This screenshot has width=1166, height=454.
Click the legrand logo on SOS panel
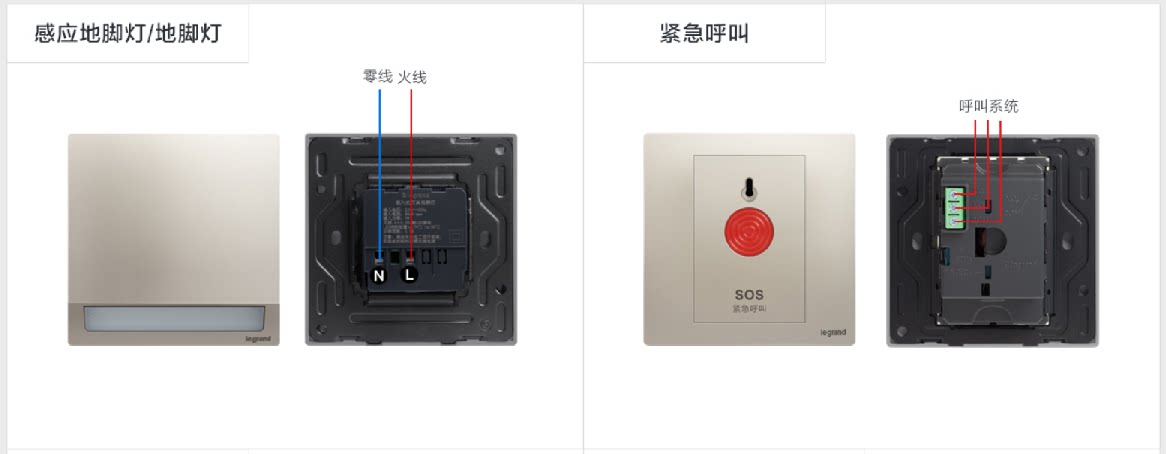click(x=834, y=332)
